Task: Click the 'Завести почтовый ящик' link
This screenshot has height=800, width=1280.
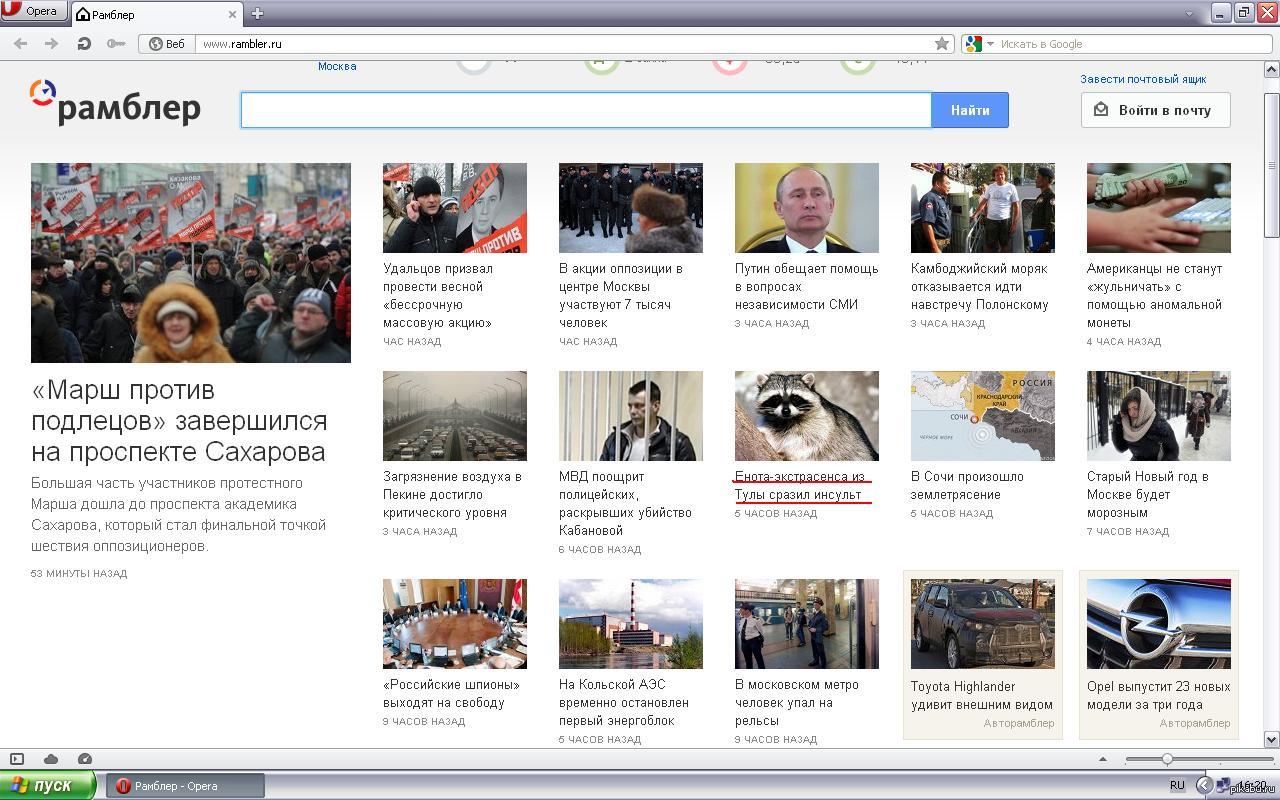Action: [x=1143, y=79]
